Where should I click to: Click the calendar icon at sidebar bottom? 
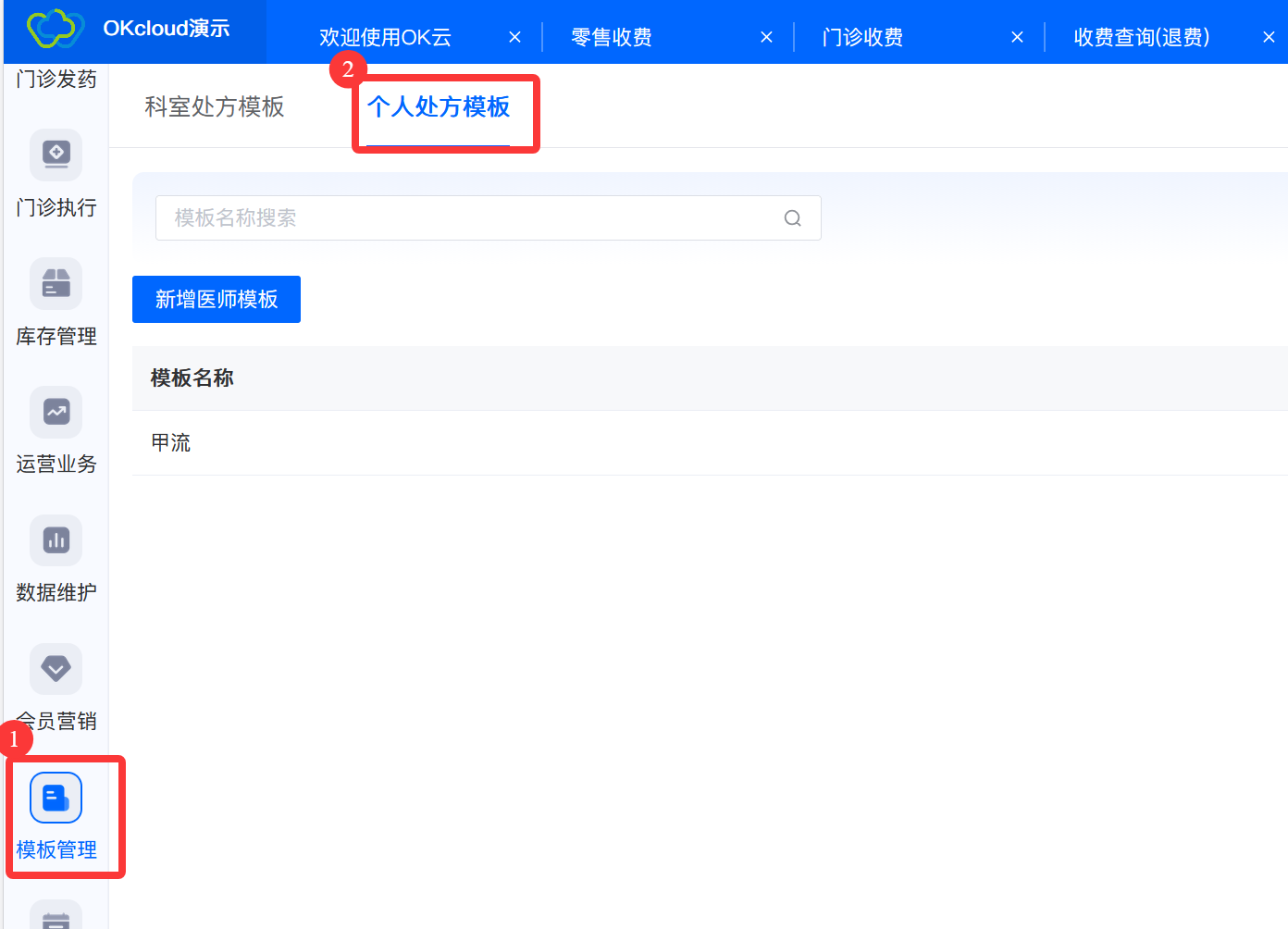click(56, 918)
